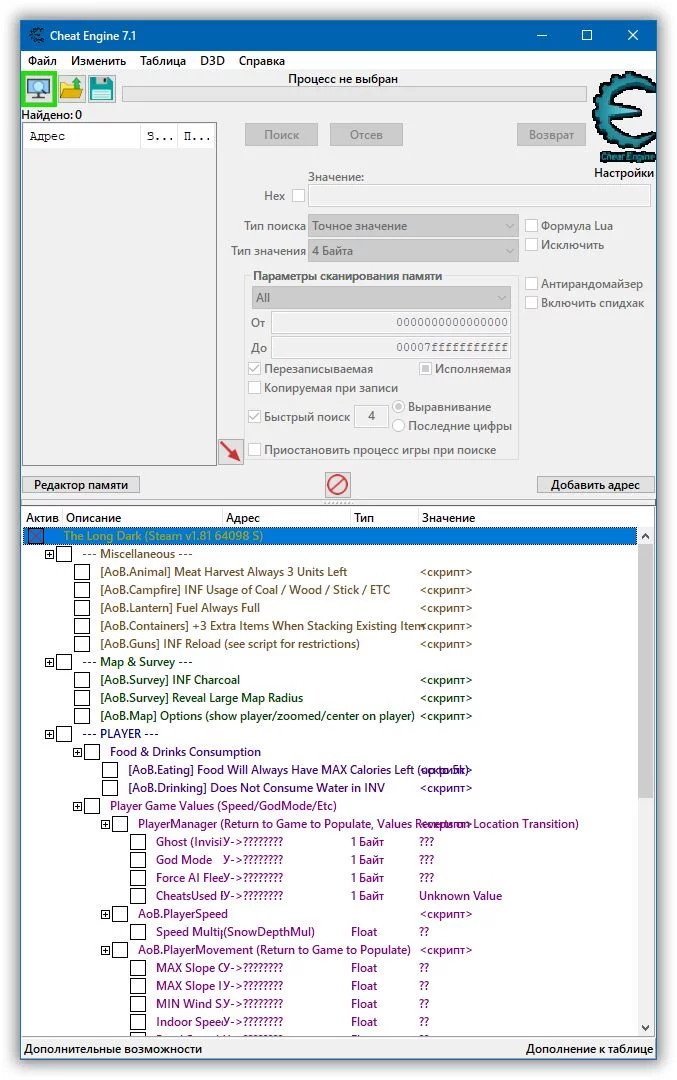The width and height of the screenshot is (677, 1080).
Task: Click the scan progress bar
Action: [x=354, y=94]
